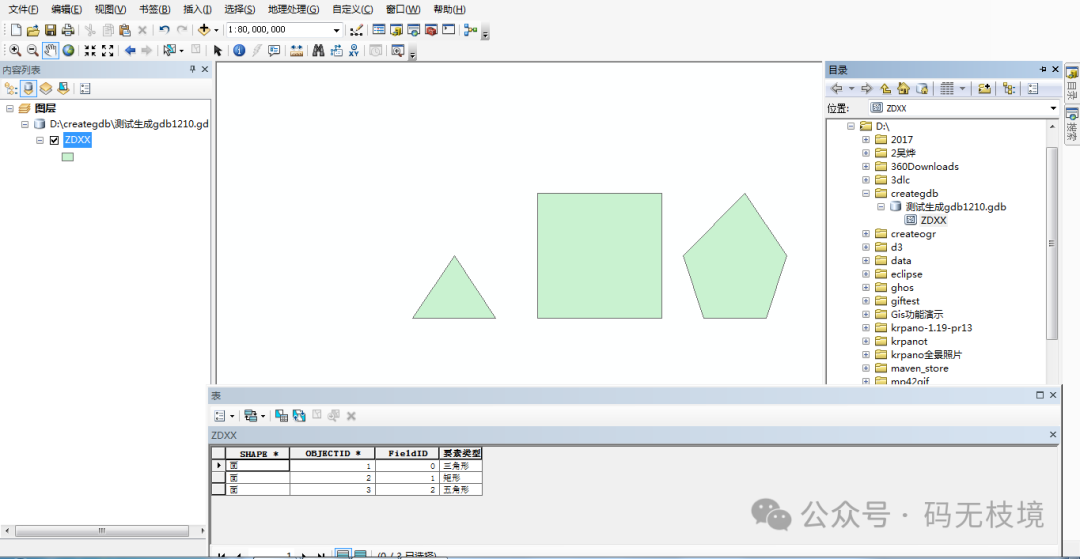The image size is (1080, 559).
Task: Open a map file with the Open icon
Action: [x=33, y=30]
